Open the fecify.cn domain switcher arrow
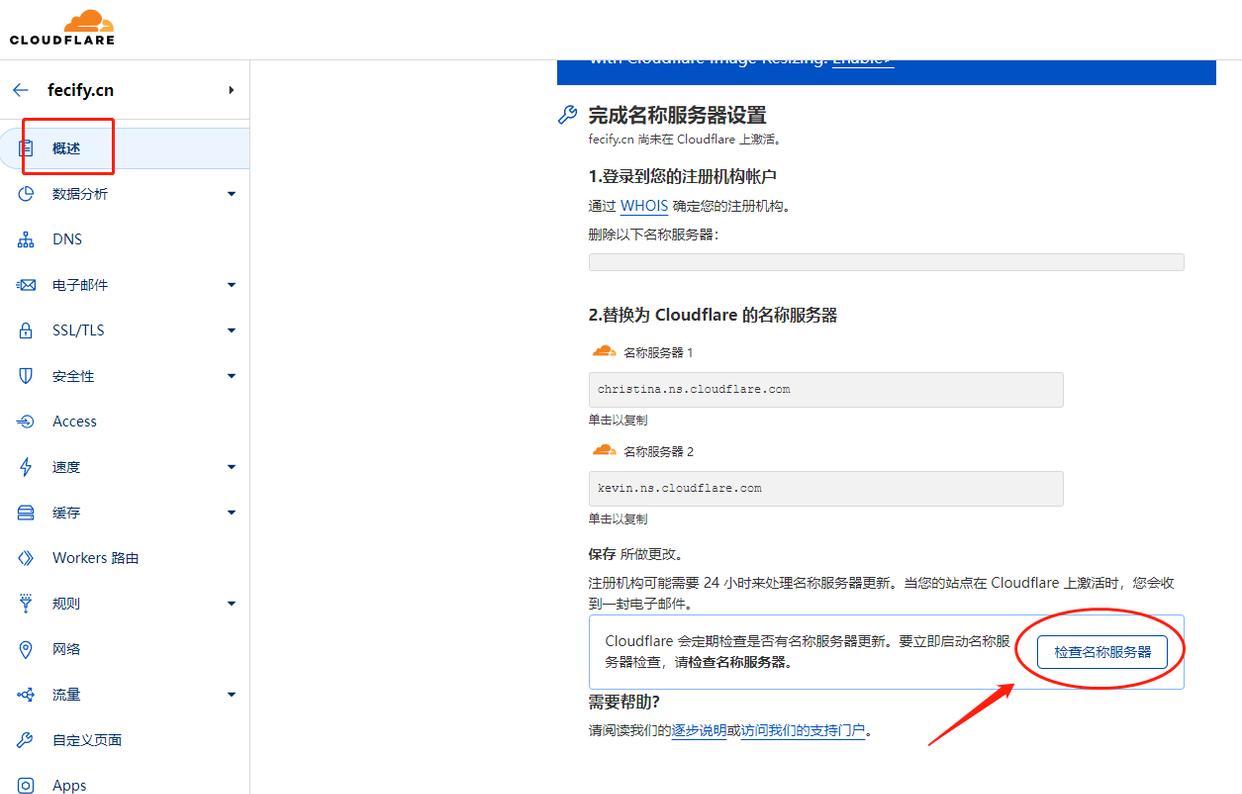Screen dimensions: 1242x794 click(x=231, y=90)
